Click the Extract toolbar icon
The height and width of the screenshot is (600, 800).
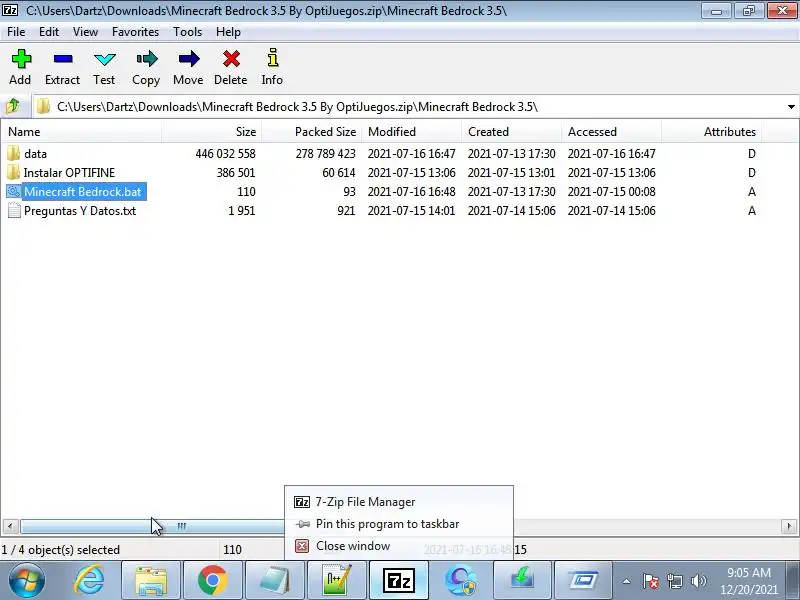pos(63,59)
